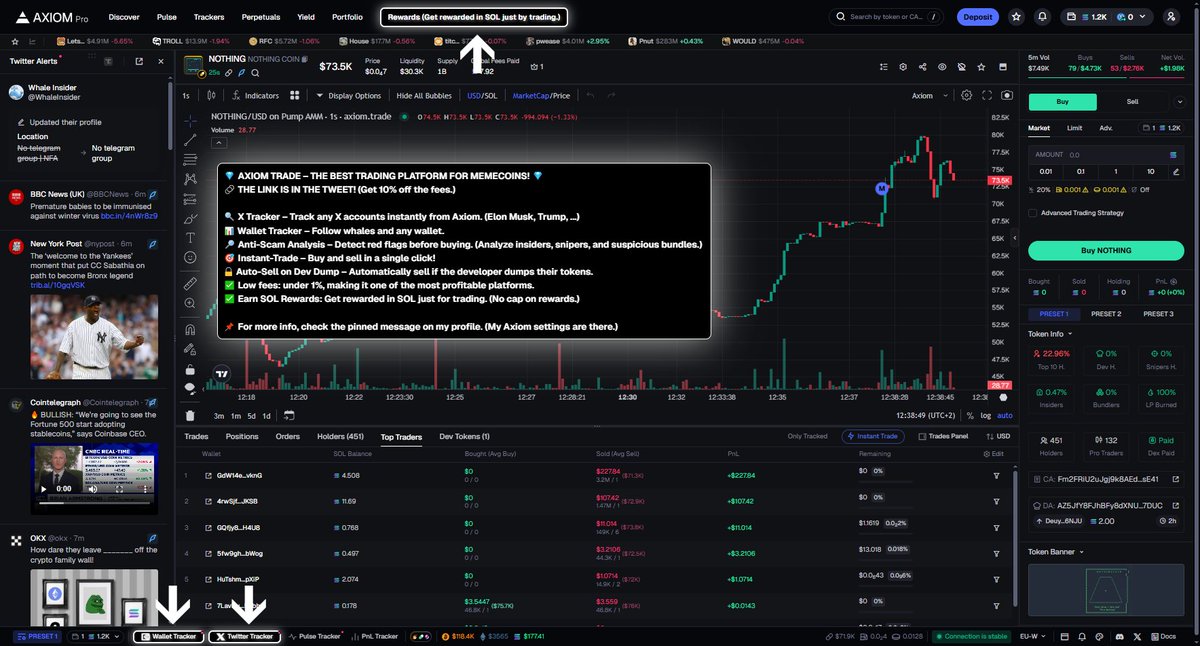The width and height of the screenshot is (1200, 646).
Task: Toggle the Instant Trade button
Action: tap(875, 437)
